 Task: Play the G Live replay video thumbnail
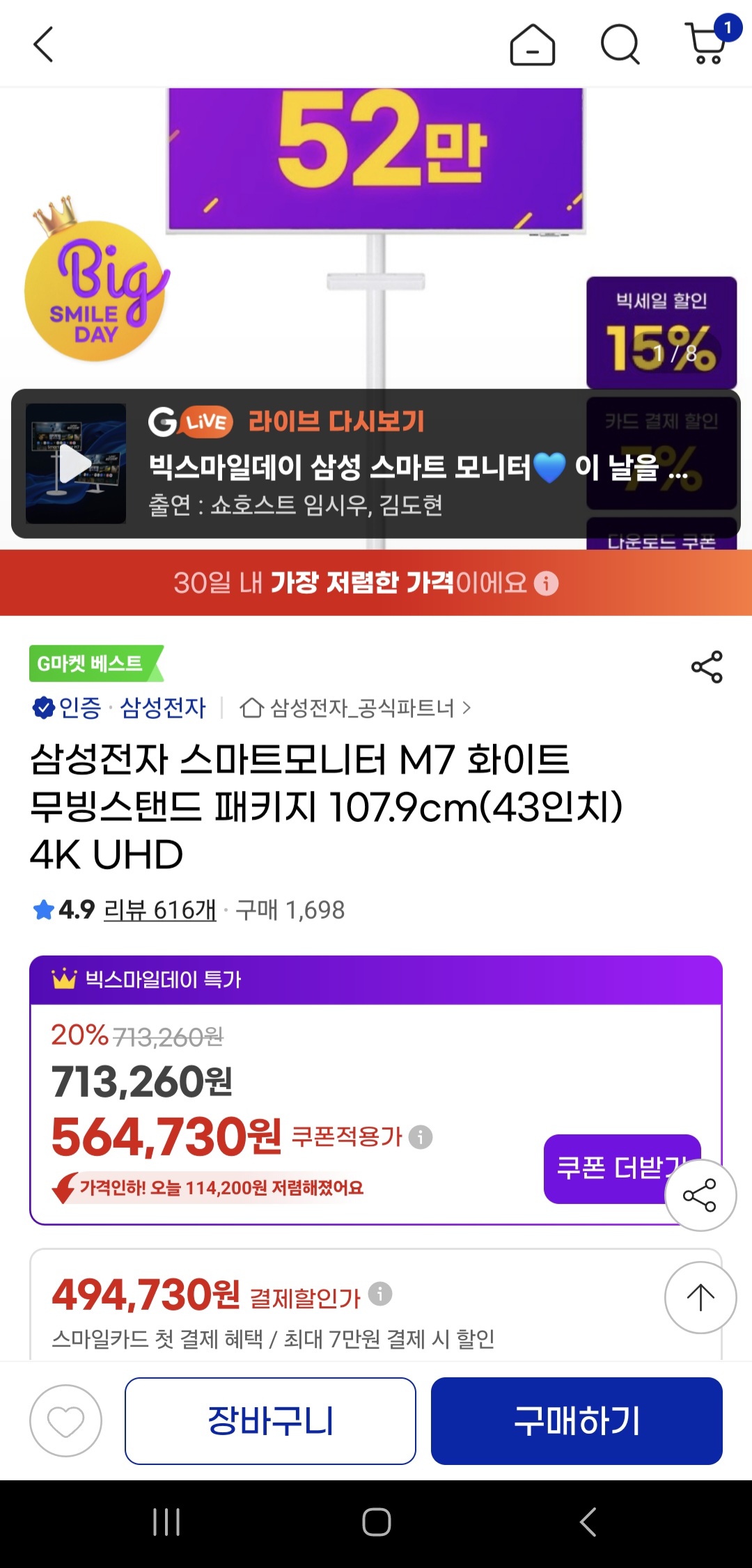76,464
